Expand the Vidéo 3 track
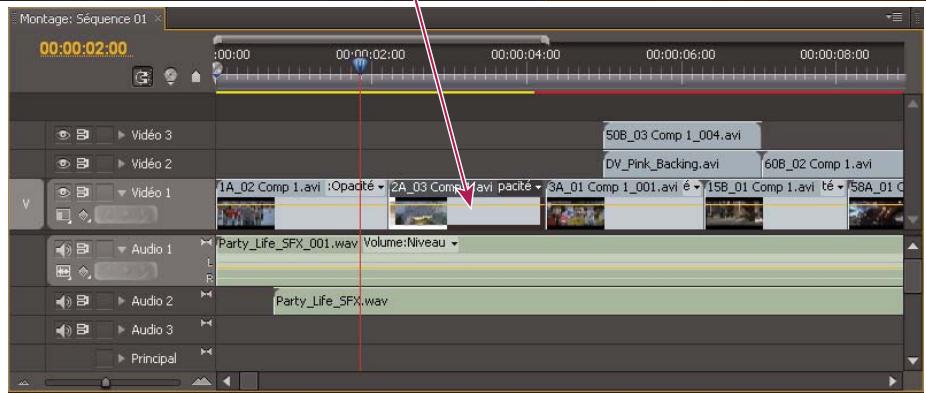The width and height of the screenshot is (926, 393). pyautogui.click(x=122, y=135)
